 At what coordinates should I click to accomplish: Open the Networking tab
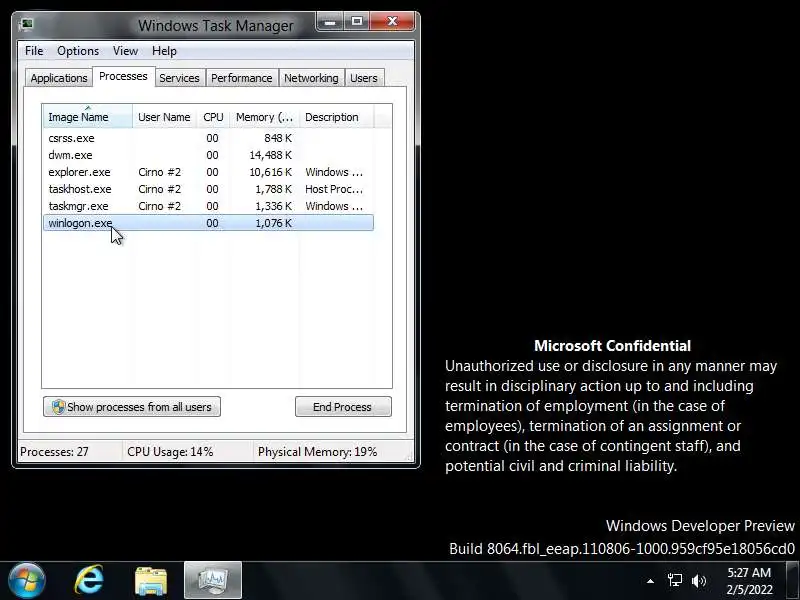pyautogui.click(x=311, y=78)
